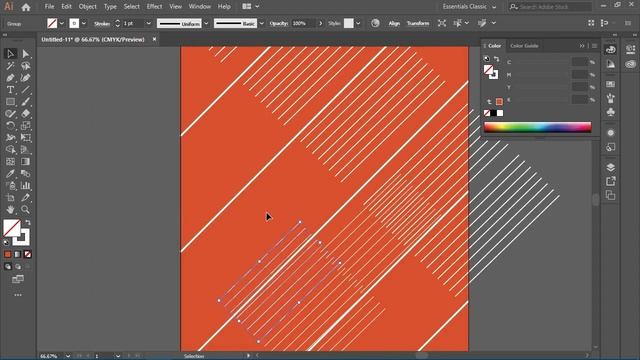The image size is (640, 360).
Task: Open the Object menu
Action: (87, 7)
